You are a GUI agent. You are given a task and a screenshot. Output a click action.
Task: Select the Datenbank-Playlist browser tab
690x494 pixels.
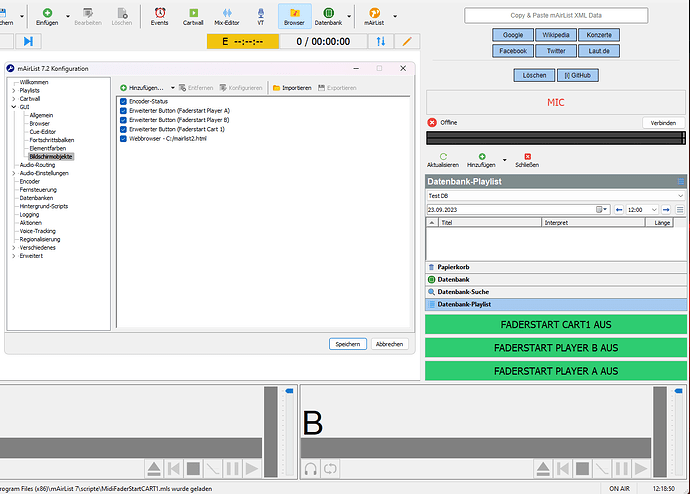pos(556,304)
